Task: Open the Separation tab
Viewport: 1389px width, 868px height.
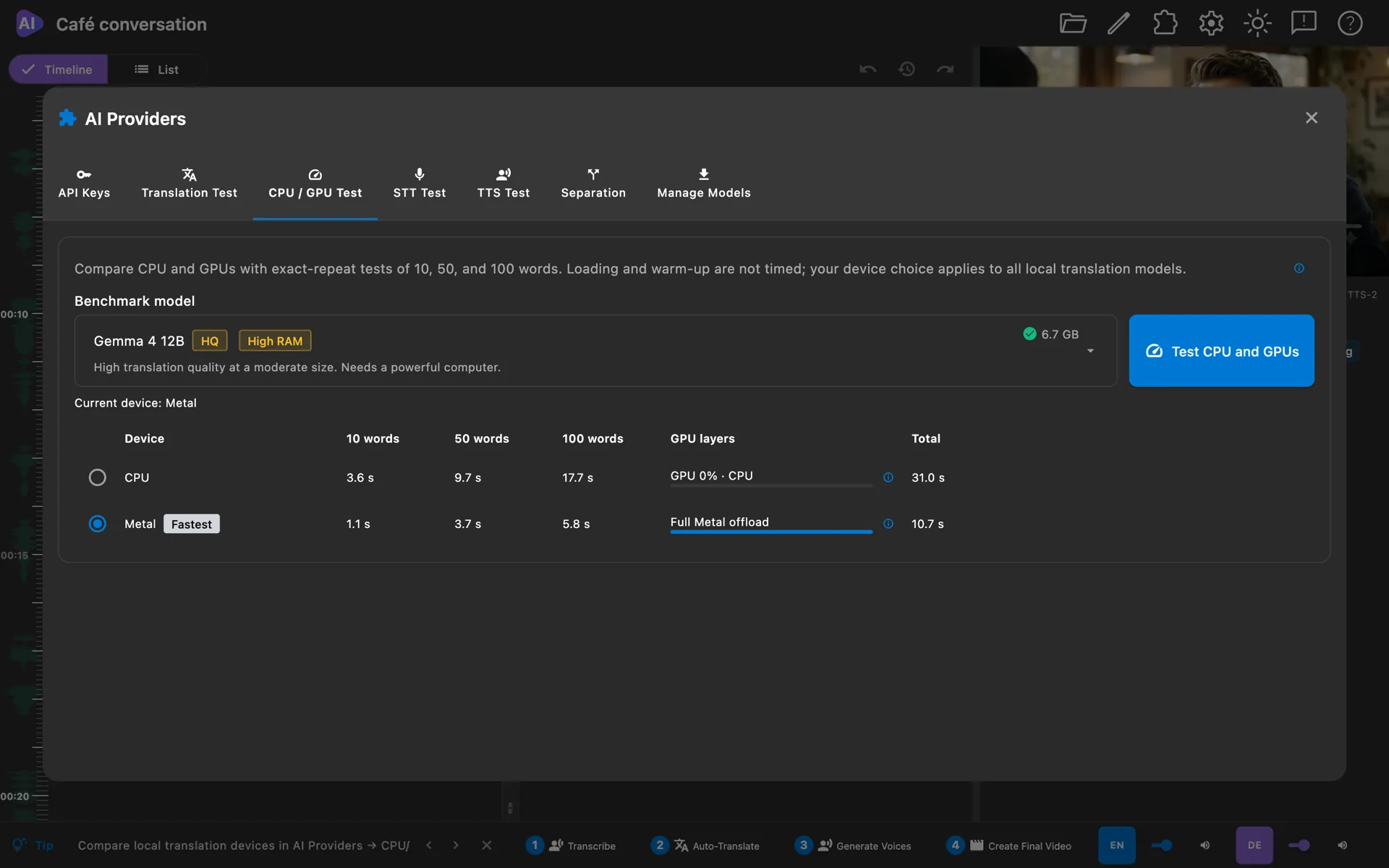Action: point(593,184)
